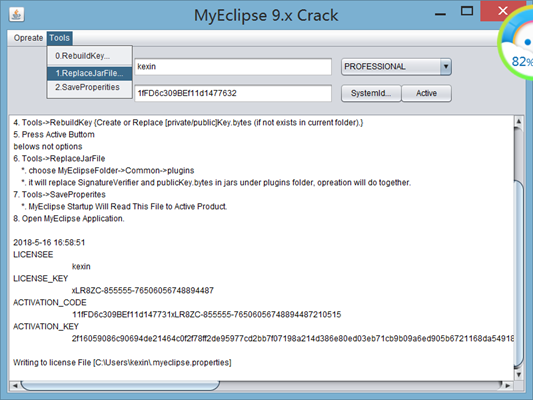533x400 pixels.
Task: Click the 'Writing to license File' line
Action: pyautogui.click(x=122, y=363)
